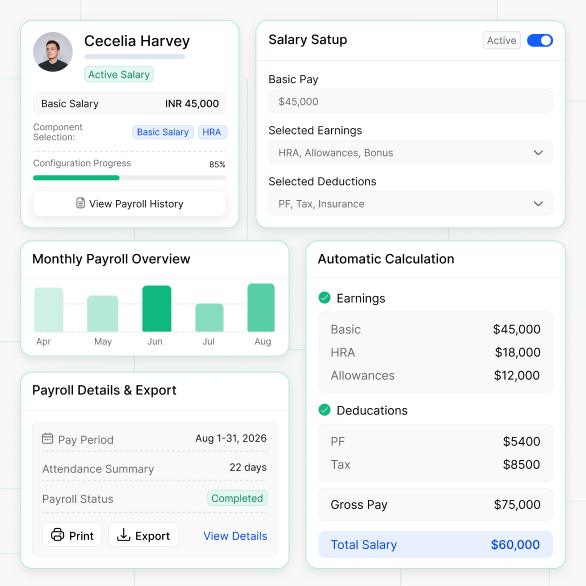
Task: Click the Export button
Action: (x=144, y=535)
